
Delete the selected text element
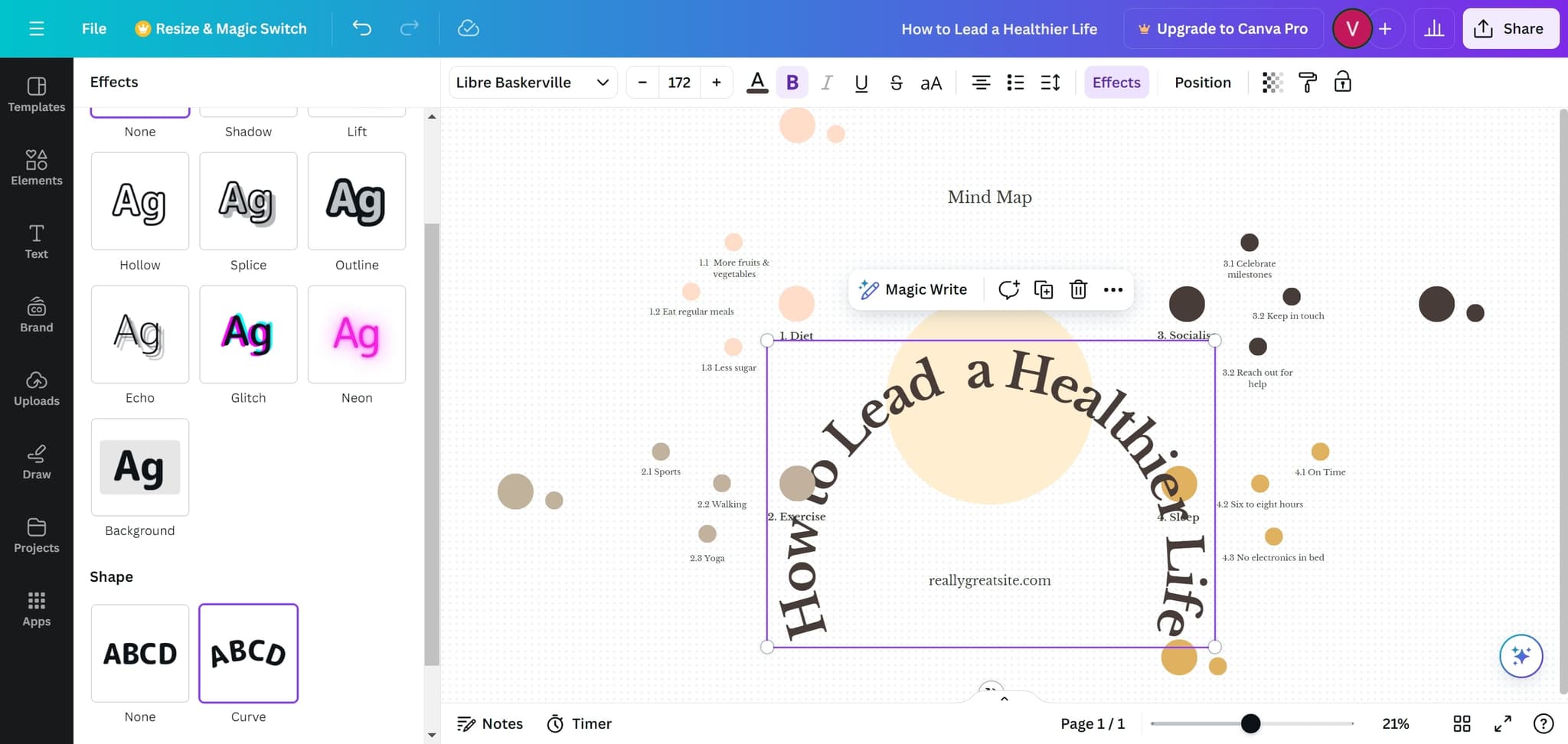1079,289
